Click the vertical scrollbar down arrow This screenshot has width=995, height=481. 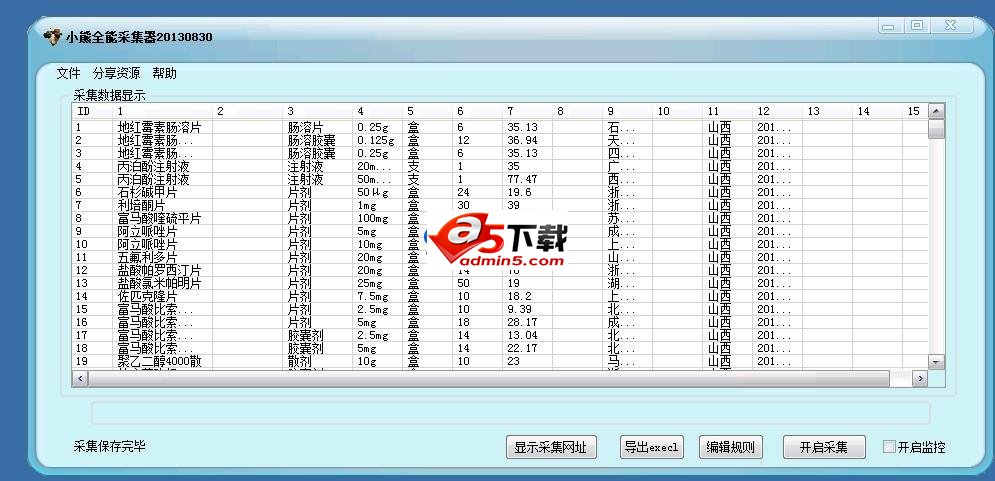click(937, 361)
